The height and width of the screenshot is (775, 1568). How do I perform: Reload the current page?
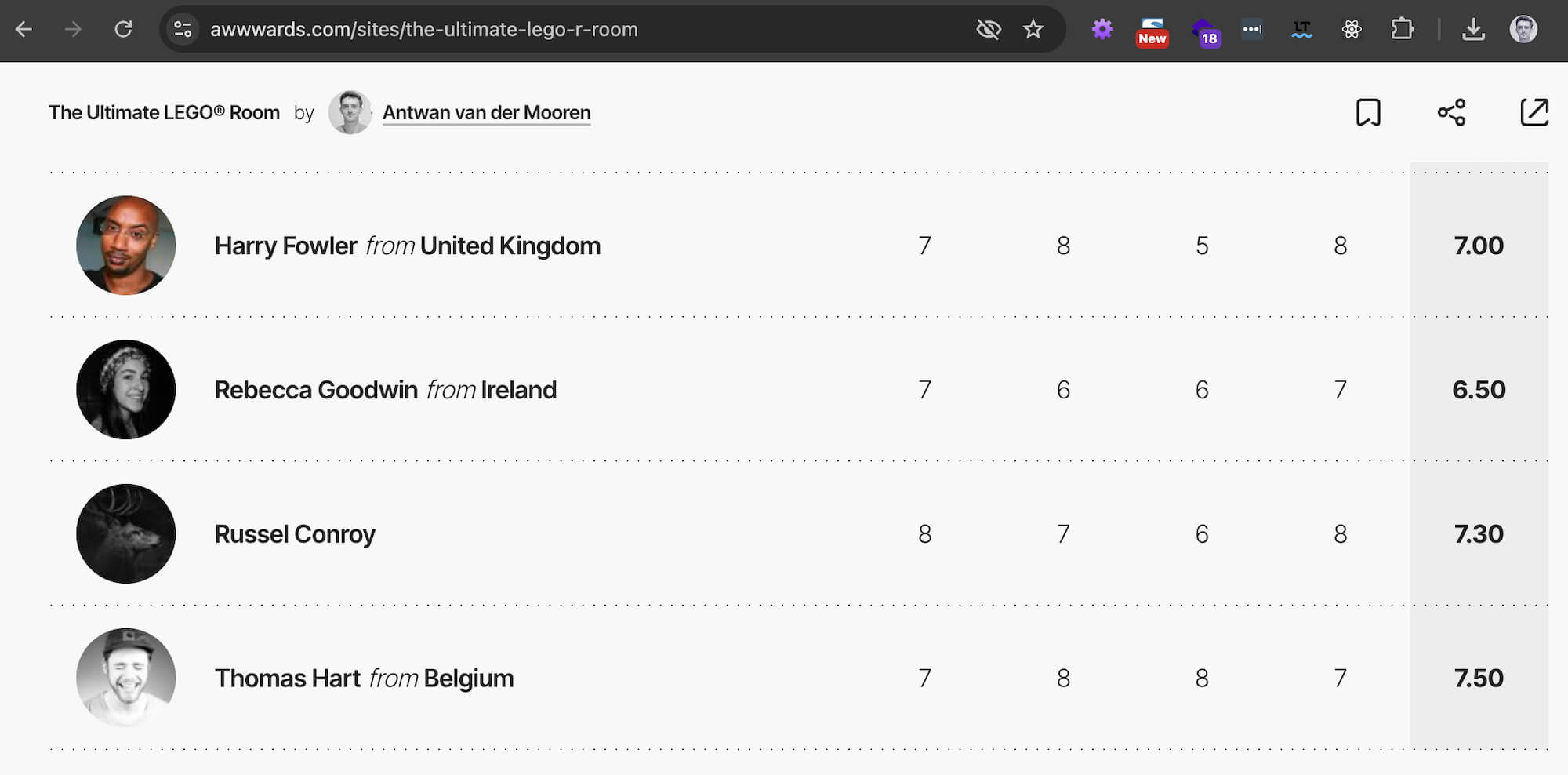[x=123, y=30]
